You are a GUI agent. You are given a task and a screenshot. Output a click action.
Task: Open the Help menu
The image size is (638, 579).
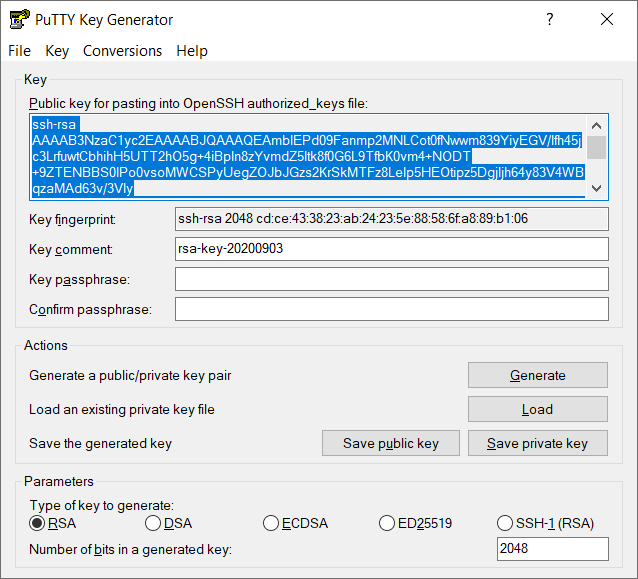pyautogui.click(x=192, y=51)
